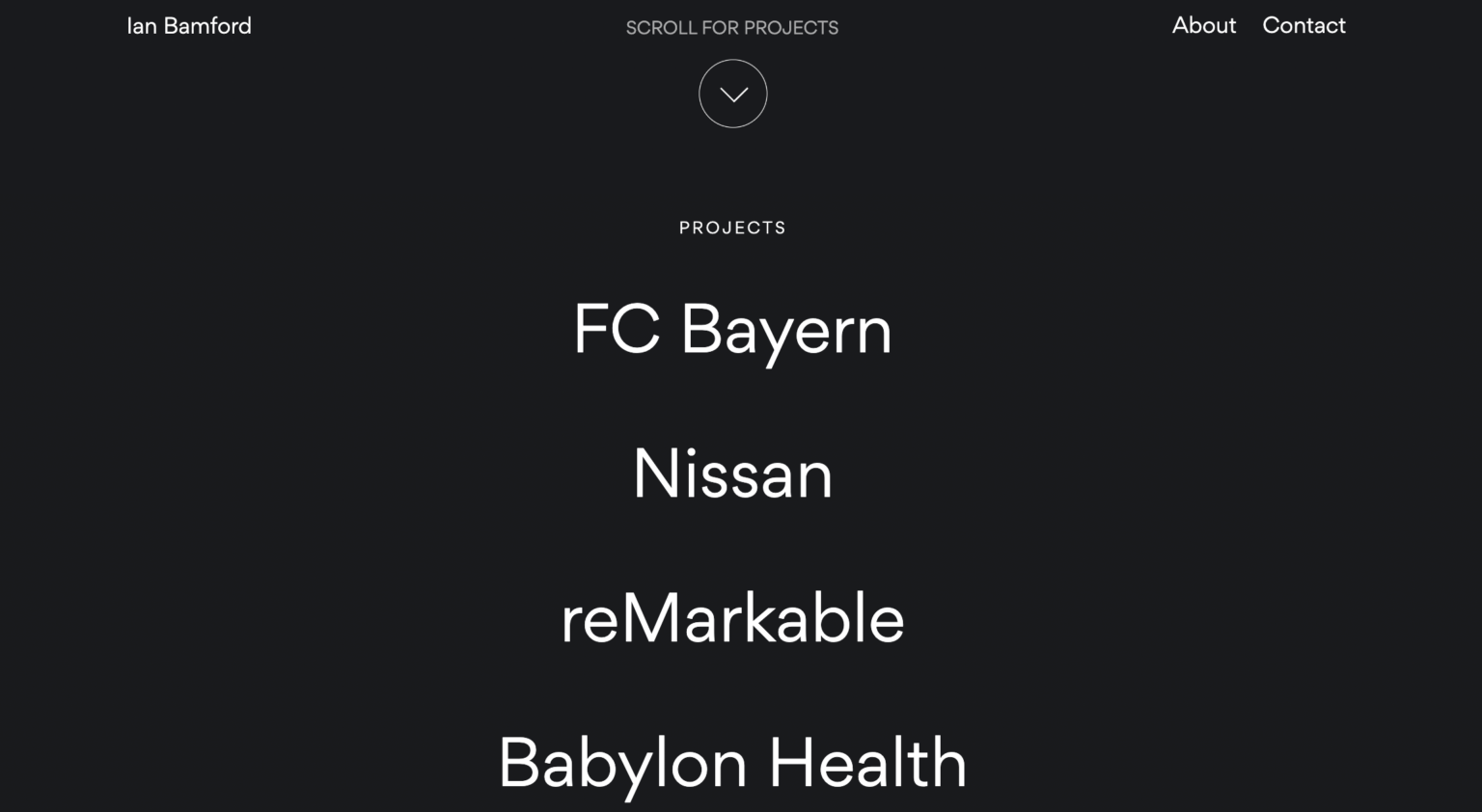Open the FC Bayern project
Viewport: 1482px width, 812px height.
tap(732, 330)
